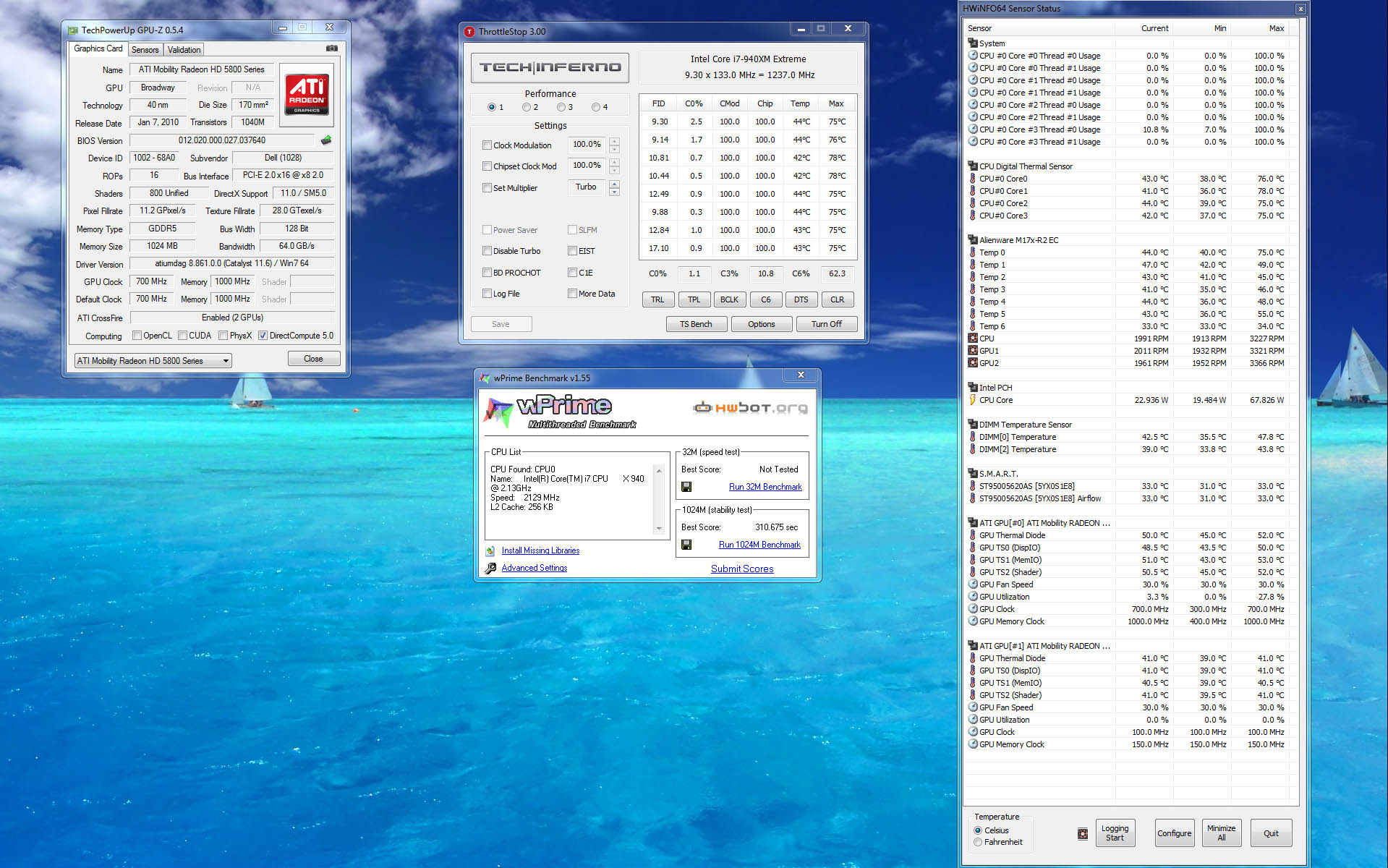The height and width of the screenshot is (868, 1388).
Task: Decrease Chipset Clock Mod with the down stepper arrow
Action: (x=614, y=170)
